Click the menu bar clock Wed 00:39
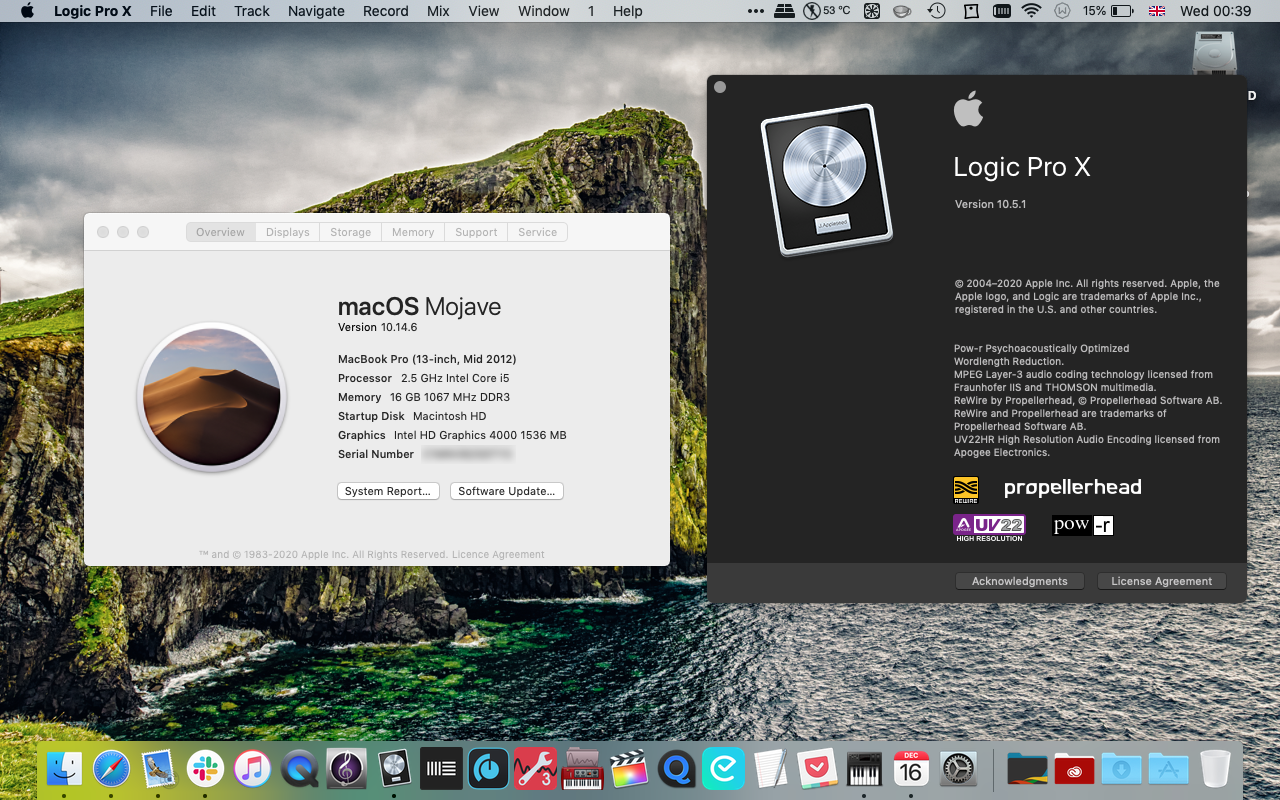 pos(1215,11)
